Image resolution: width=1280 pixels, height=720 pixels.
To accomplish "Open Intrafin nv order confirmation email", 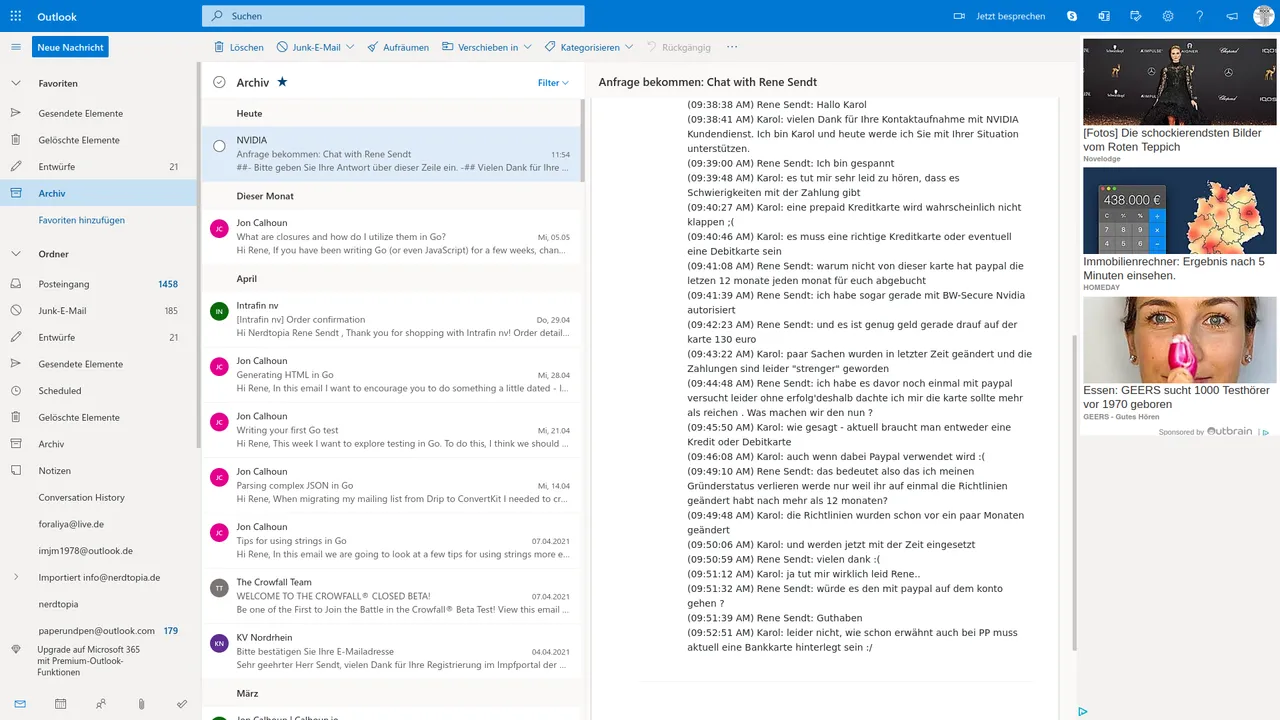I will [x=391, y=319].
